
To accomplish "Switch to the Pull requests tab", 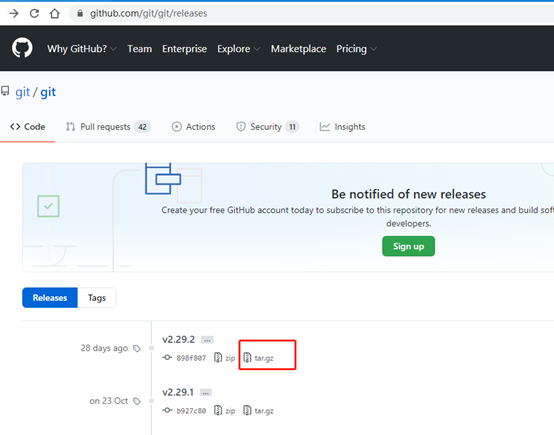I will pyautogui.click(x=108, y=127).
